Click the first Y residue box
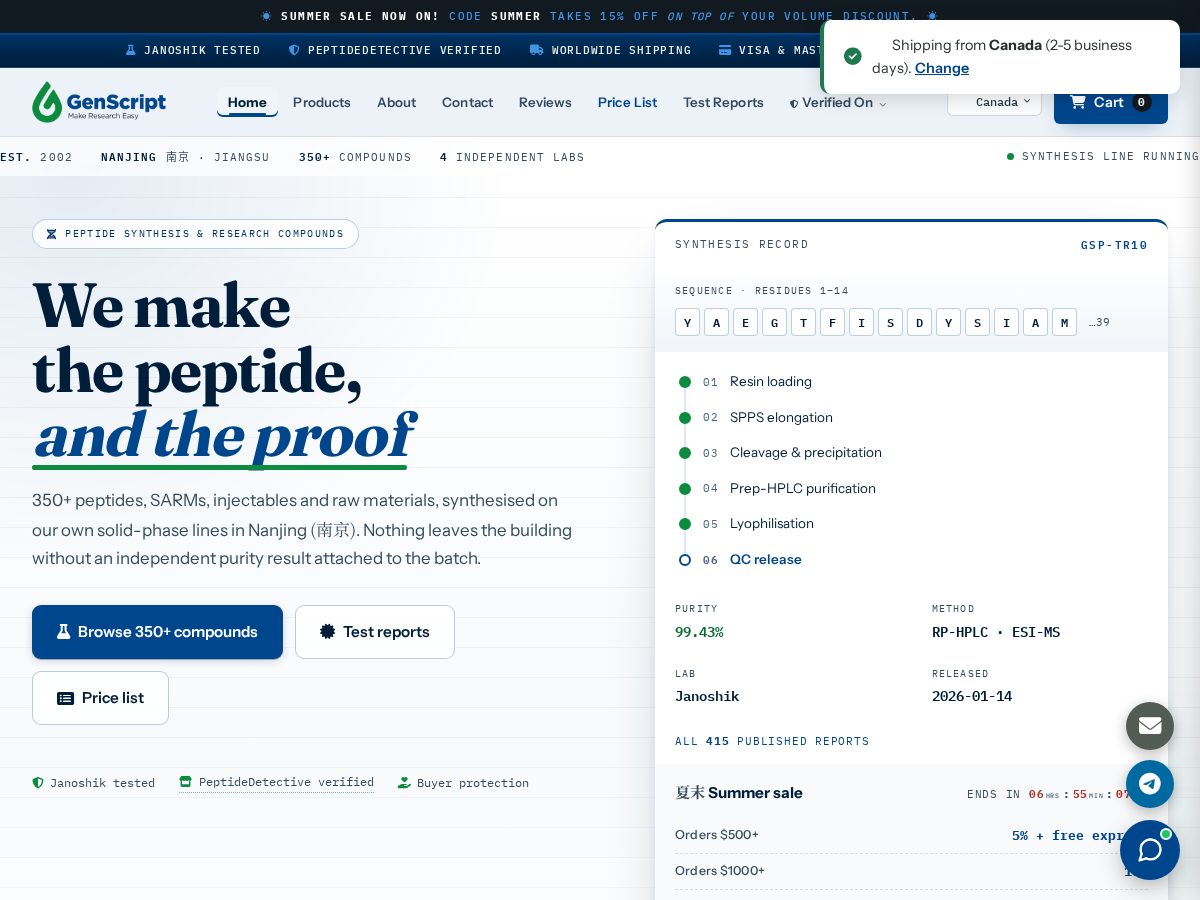 687,322
